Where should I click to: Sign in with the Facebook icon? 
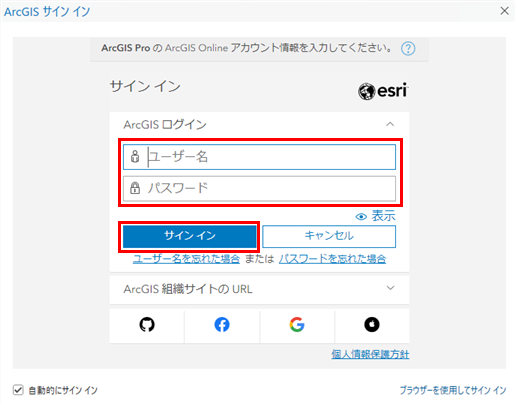pyautogui.click(x=222, y=325)
